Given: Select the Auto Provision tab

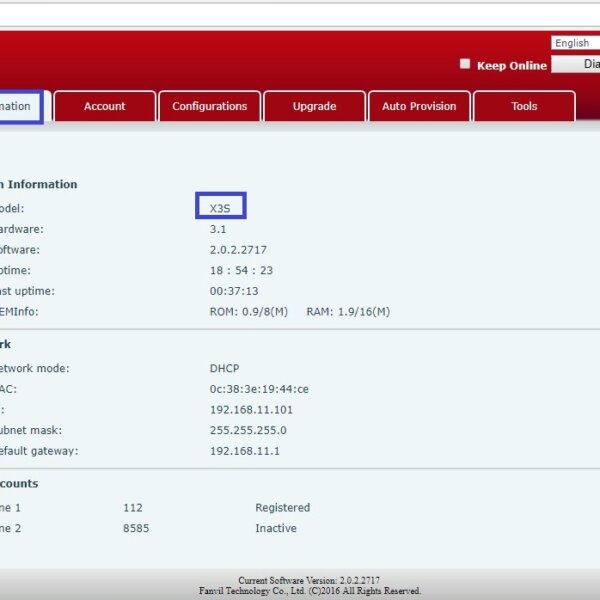Looking at the screenshot, I should pyautogui.click(x=419, y=107).
